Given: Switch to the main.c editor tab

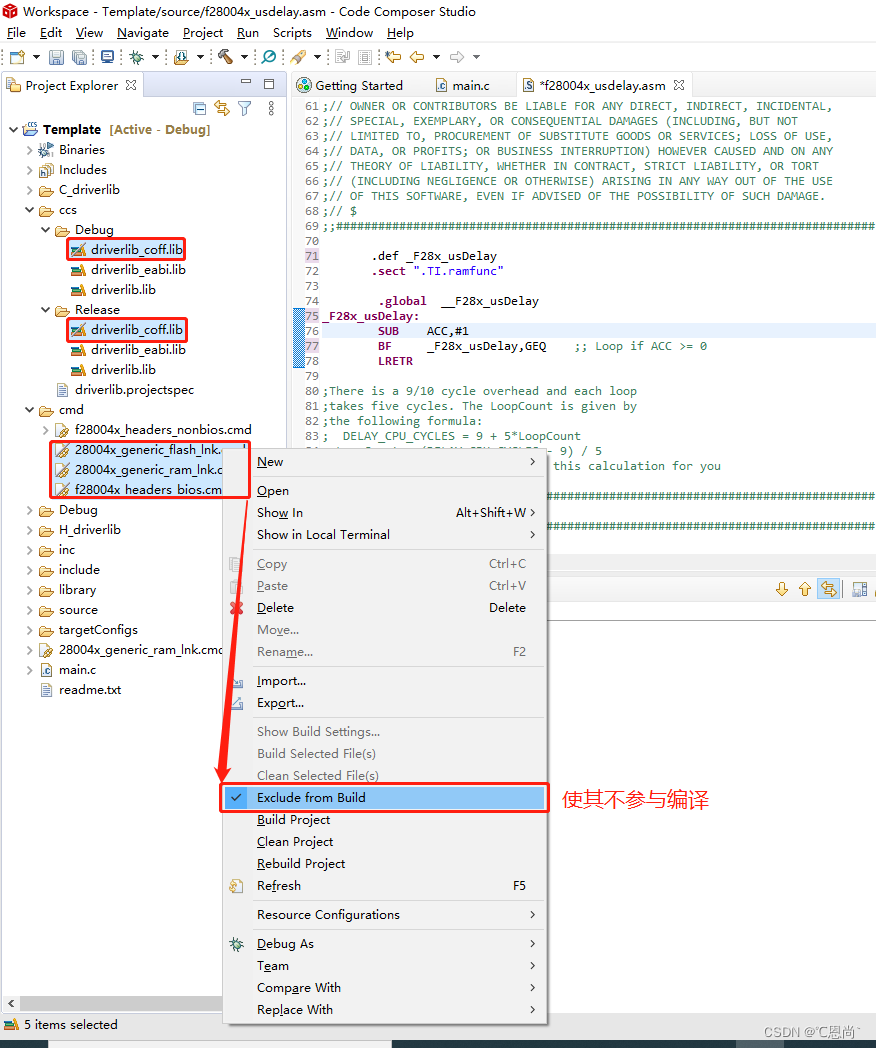Looking at the screenshot, I should 462,86.
